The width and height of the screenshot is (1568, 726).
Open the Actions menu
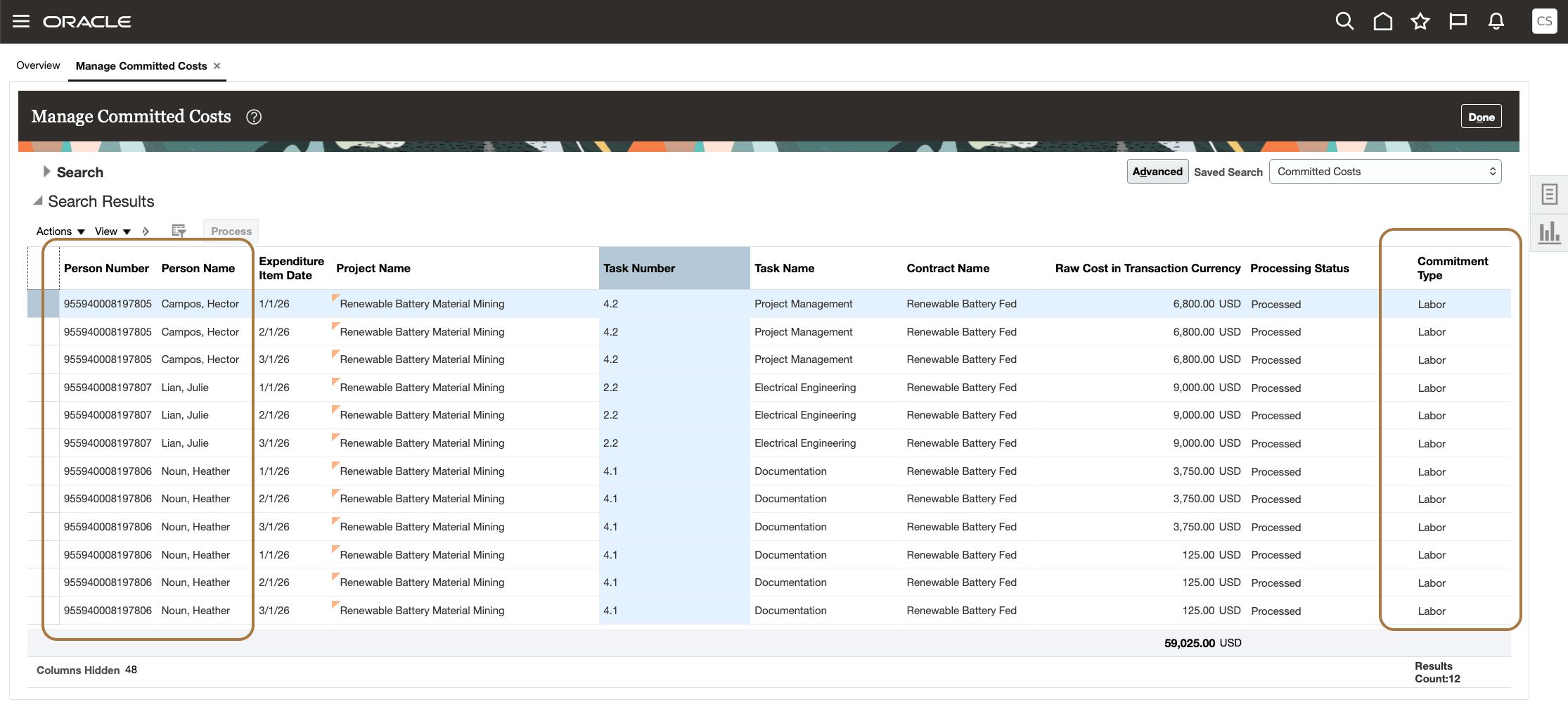pyautogui.click(x=60, y=231)
